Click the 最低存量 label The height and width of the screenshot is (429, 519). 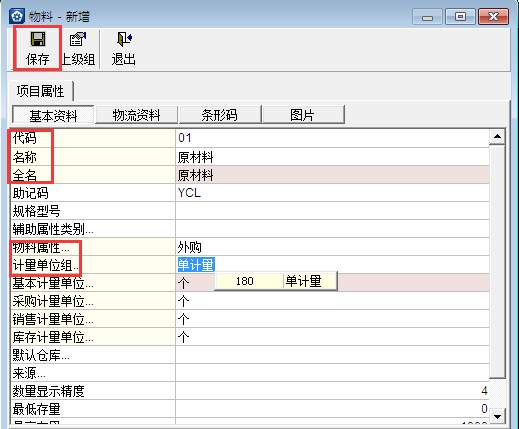point(37,409)
